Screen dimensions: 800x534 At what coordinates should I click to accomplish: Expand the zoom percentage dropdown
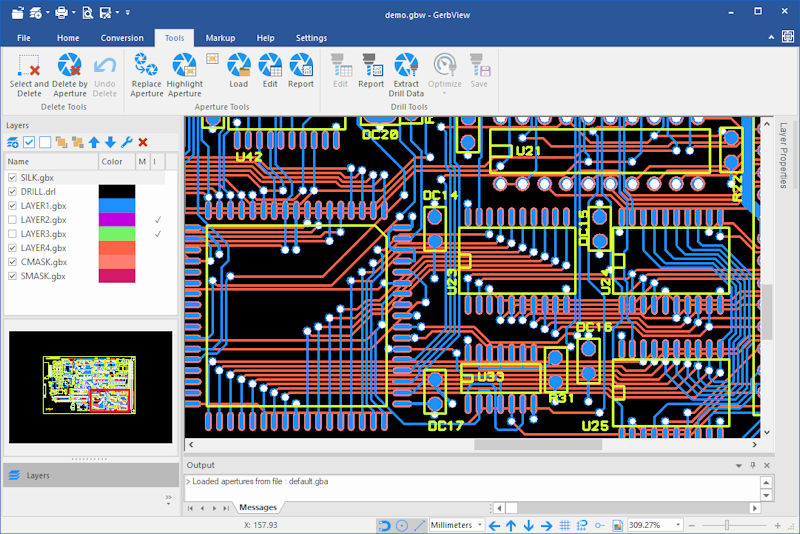tap(678, 525)
